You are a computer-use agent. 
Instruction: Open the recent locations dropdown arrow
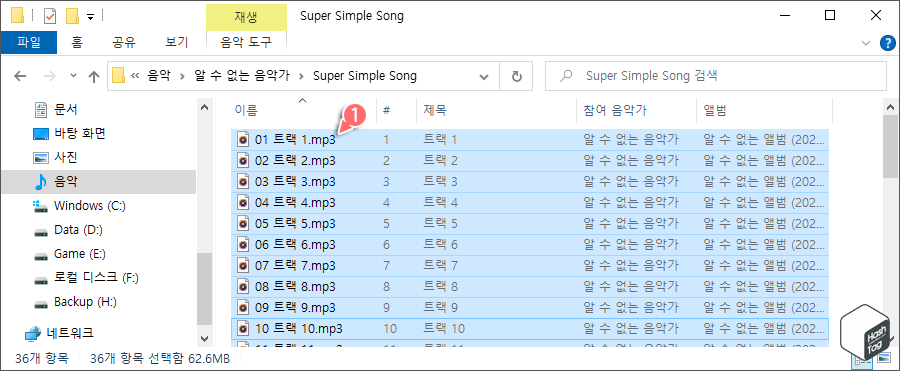click(73, 76)
